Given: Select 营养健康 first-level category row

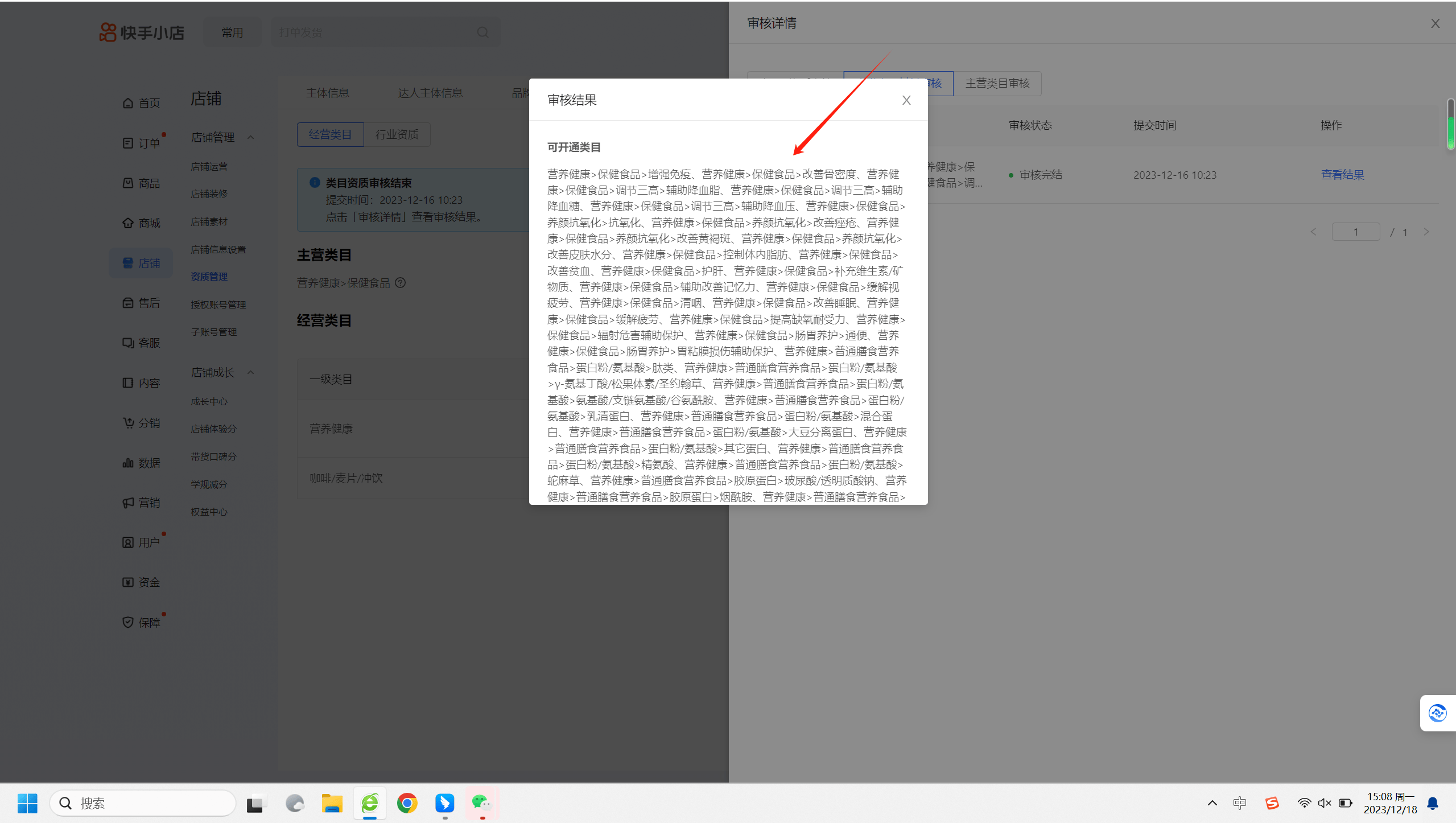Looking at the screenshot, I should [x=413, y=429].
